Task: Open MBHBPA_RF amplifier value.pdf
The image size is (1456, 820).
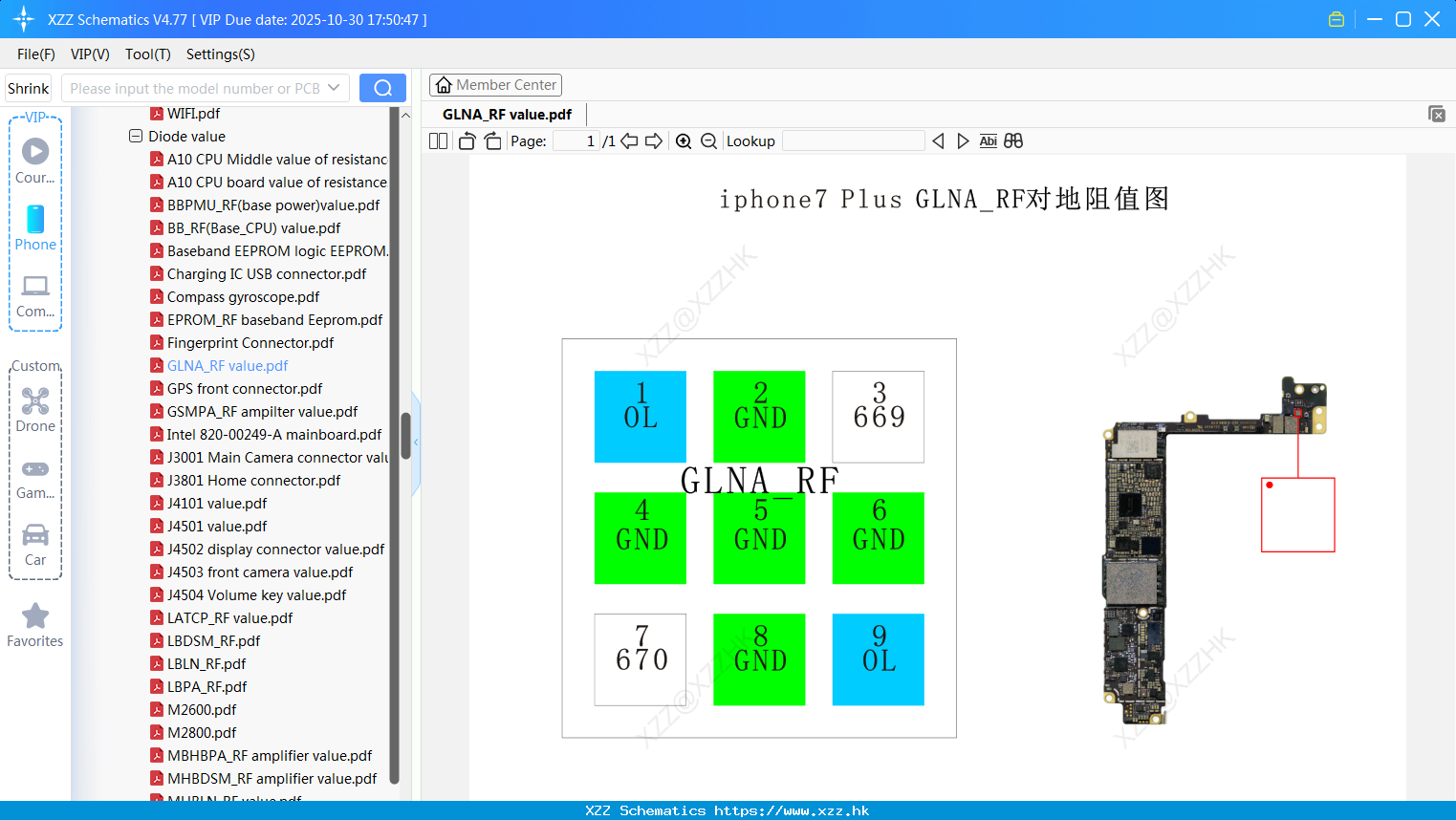Action: [261, 756]
